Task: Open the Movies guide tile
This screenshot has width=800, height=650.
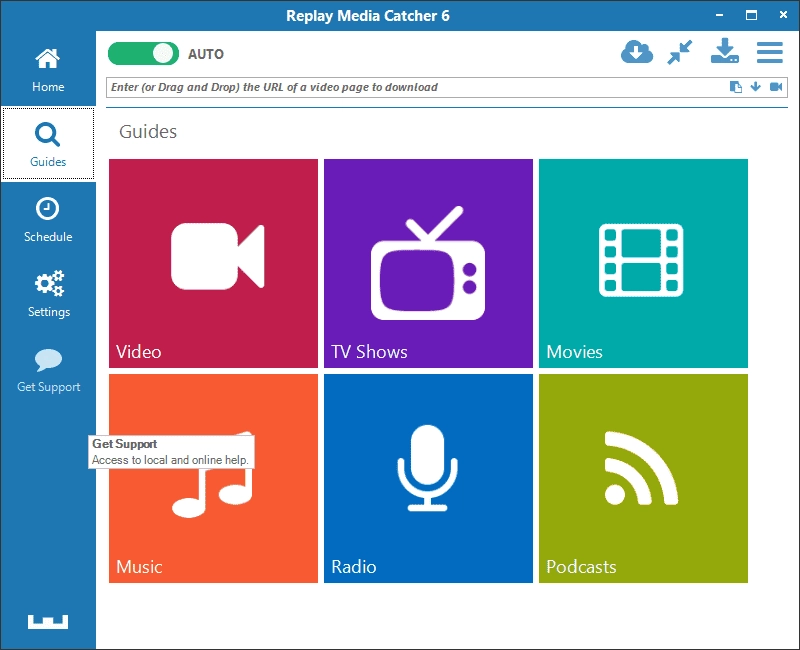Action: point(643,263)
